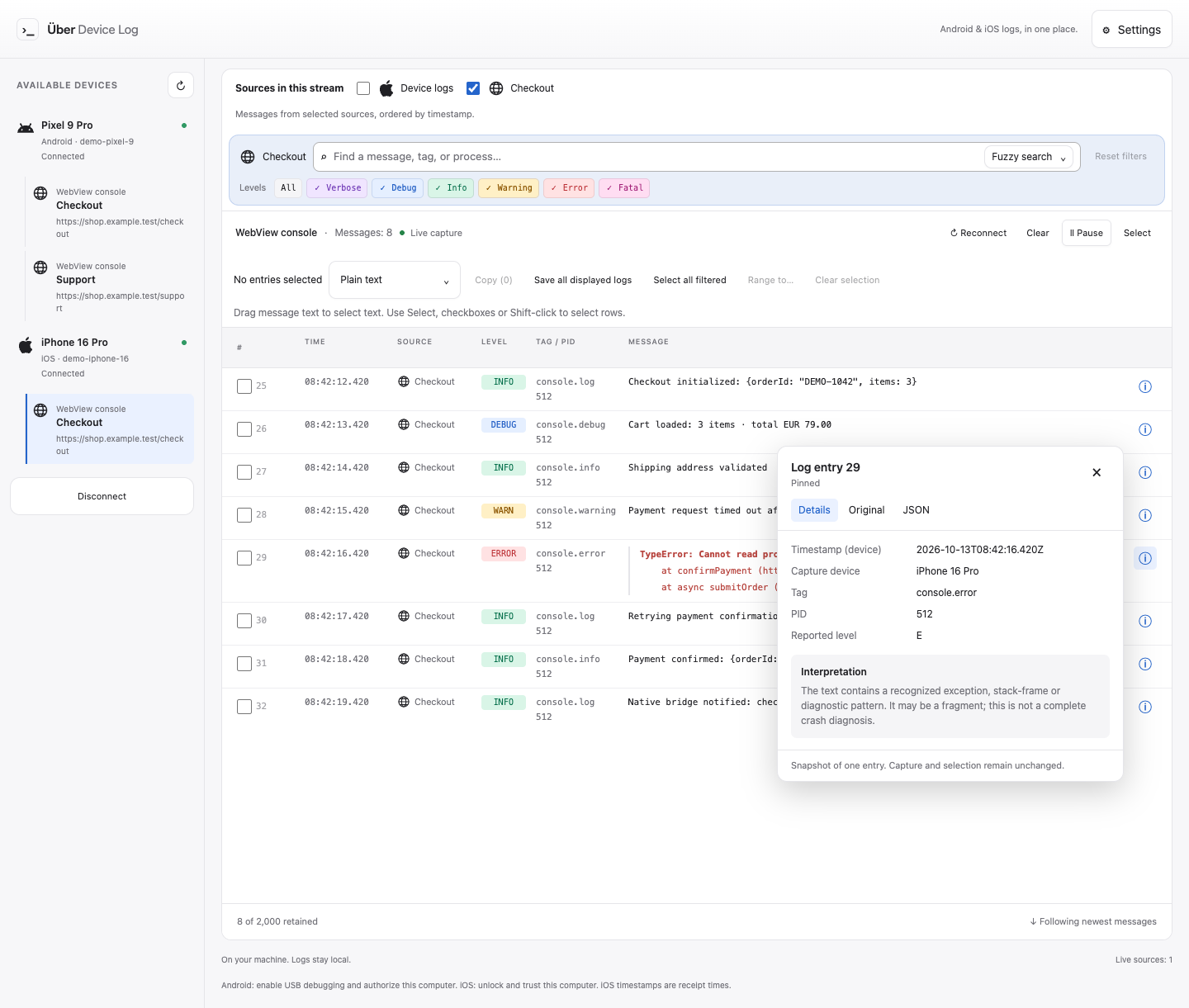Select the Details tab in popover

click(x=814, y=510)
